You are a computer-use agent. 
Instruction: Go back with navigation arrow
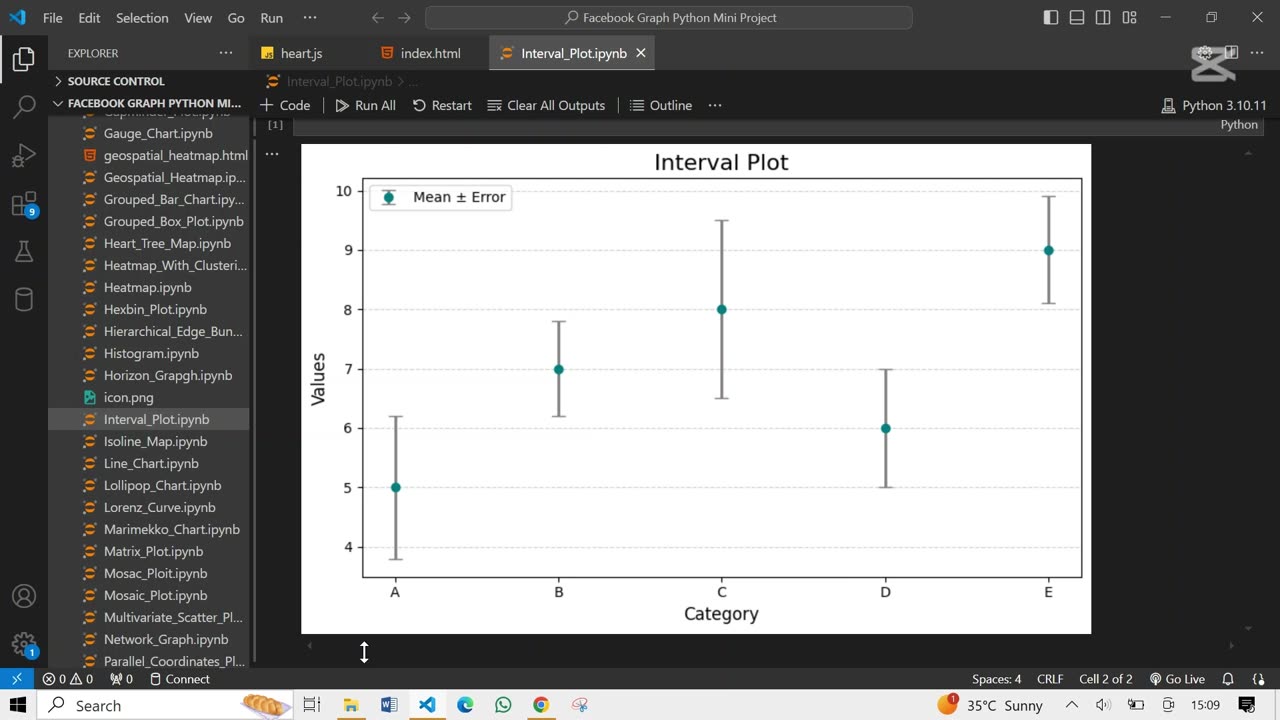point(378,18)
